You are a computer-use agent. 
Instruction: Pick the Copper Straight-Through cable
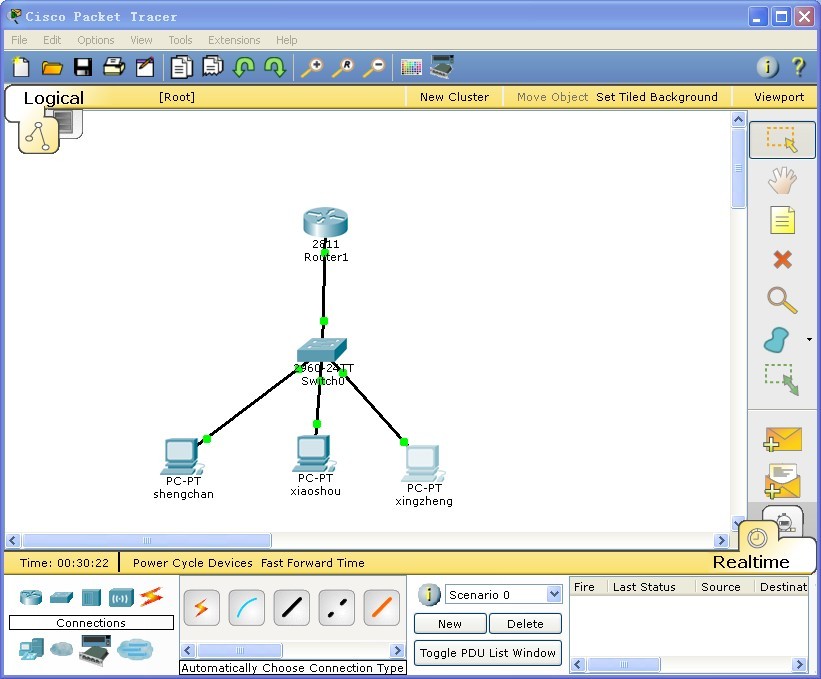[x=292, y=607]
